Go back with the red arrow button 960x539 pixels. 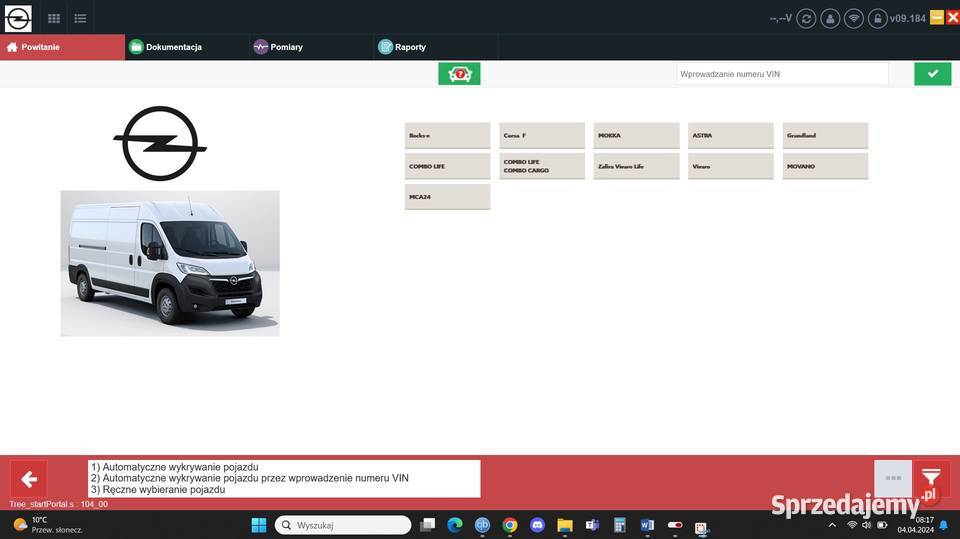(x=29, y=479)
